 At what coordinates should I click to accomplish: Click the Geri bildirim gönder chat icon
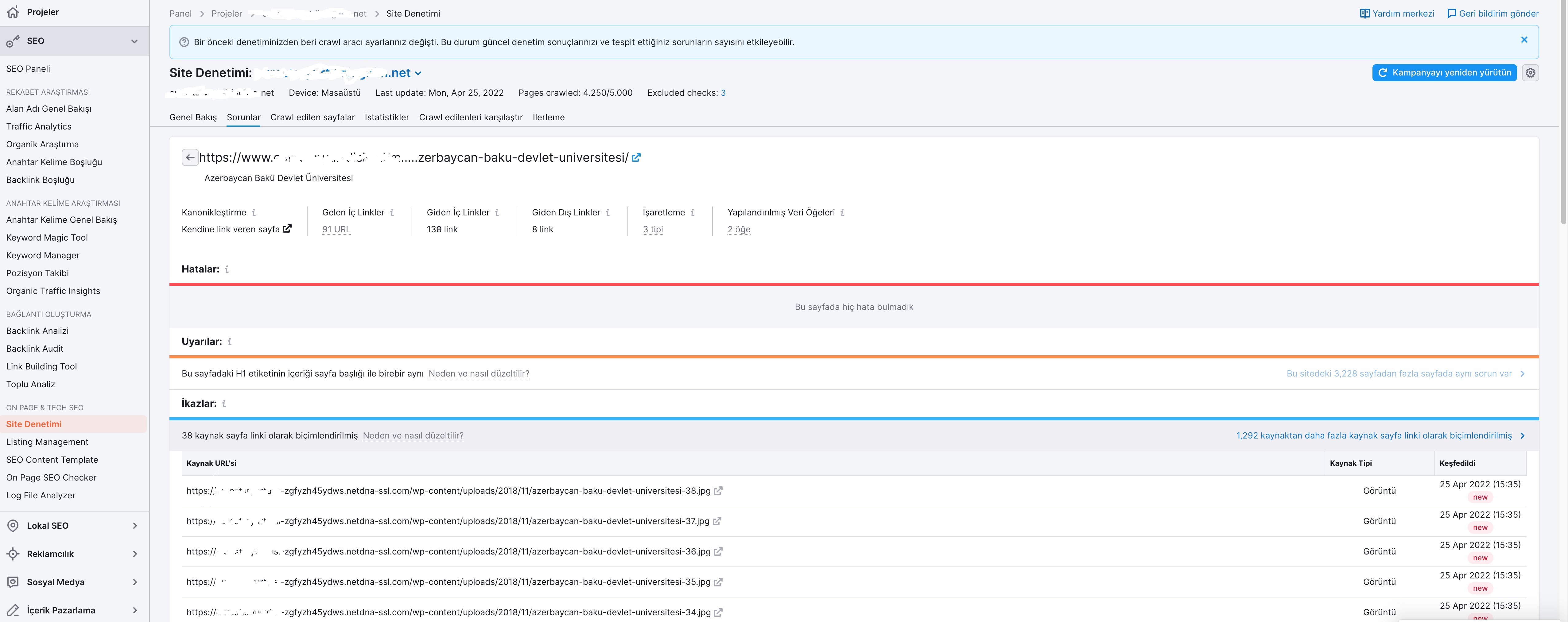point(1452,14)
